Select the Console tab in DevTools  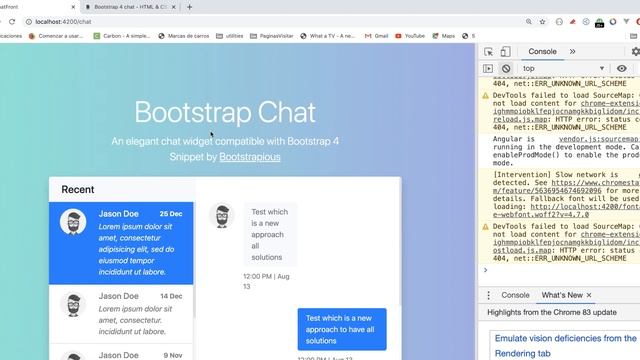point(542,51)
